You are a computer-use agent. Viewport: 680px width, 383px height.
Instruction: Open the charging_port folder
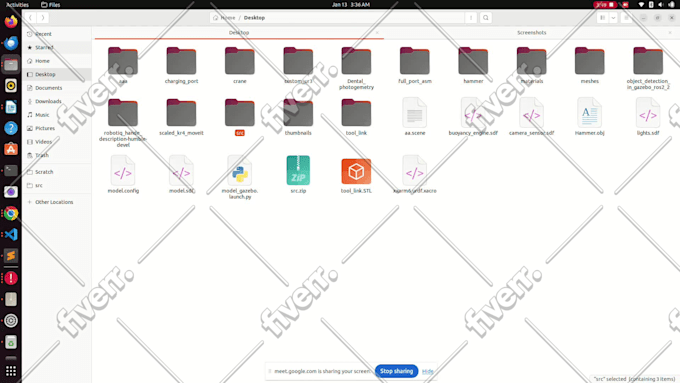181,65
